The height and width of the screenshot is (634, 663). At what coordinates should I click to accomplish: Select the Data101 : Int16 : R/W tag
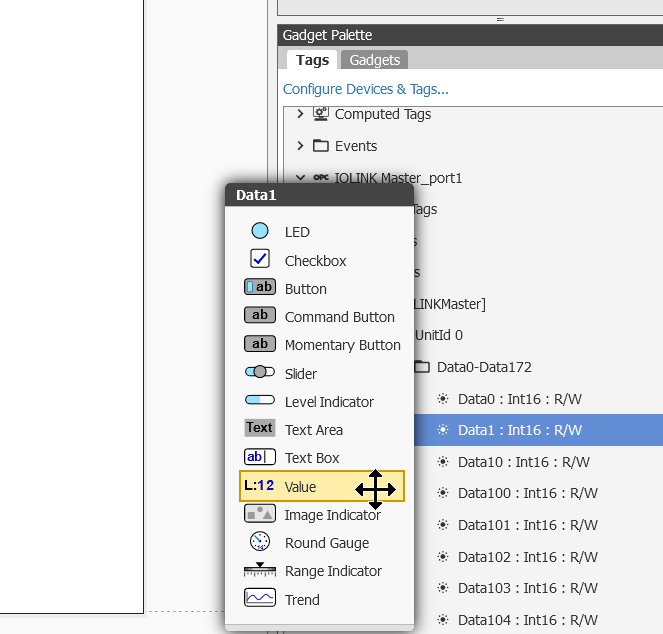(528, 525)
